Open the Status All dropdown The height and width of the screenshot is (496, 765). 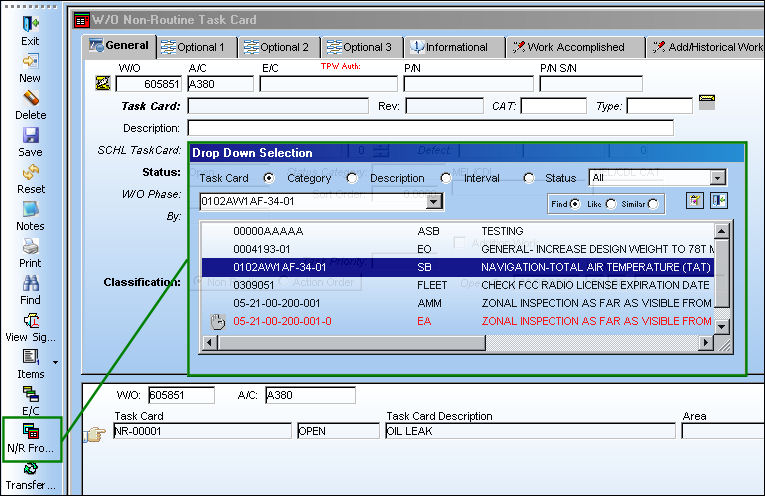pos(717,178)
